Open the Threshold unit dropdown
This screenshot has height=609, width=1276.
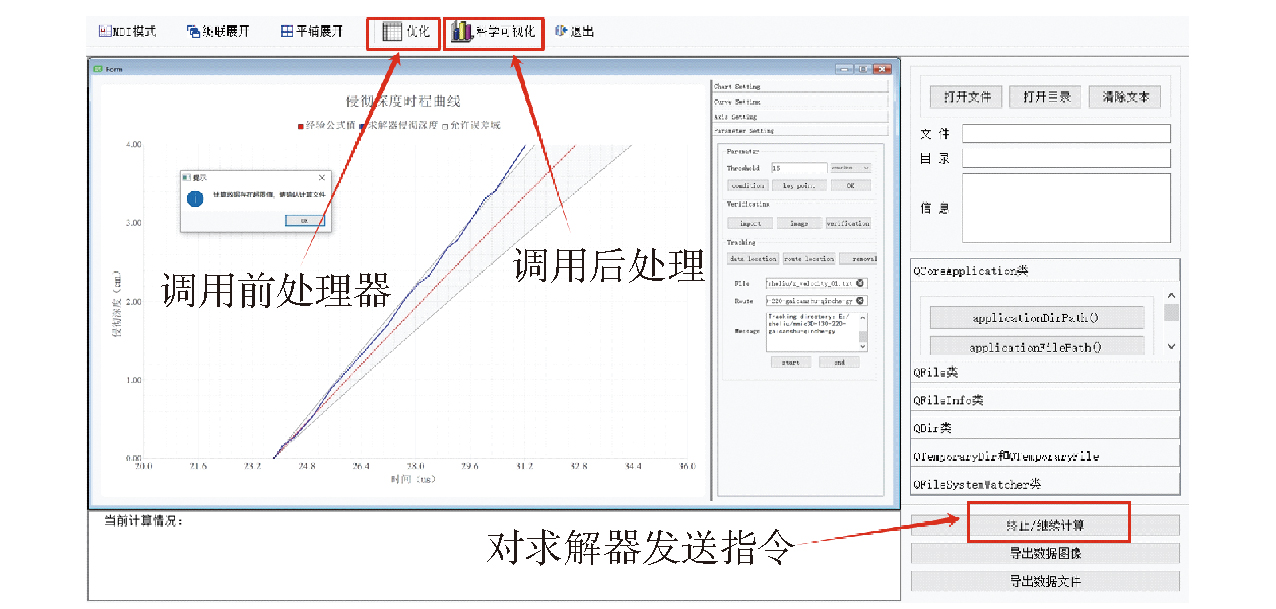click(x=850, y=168)
